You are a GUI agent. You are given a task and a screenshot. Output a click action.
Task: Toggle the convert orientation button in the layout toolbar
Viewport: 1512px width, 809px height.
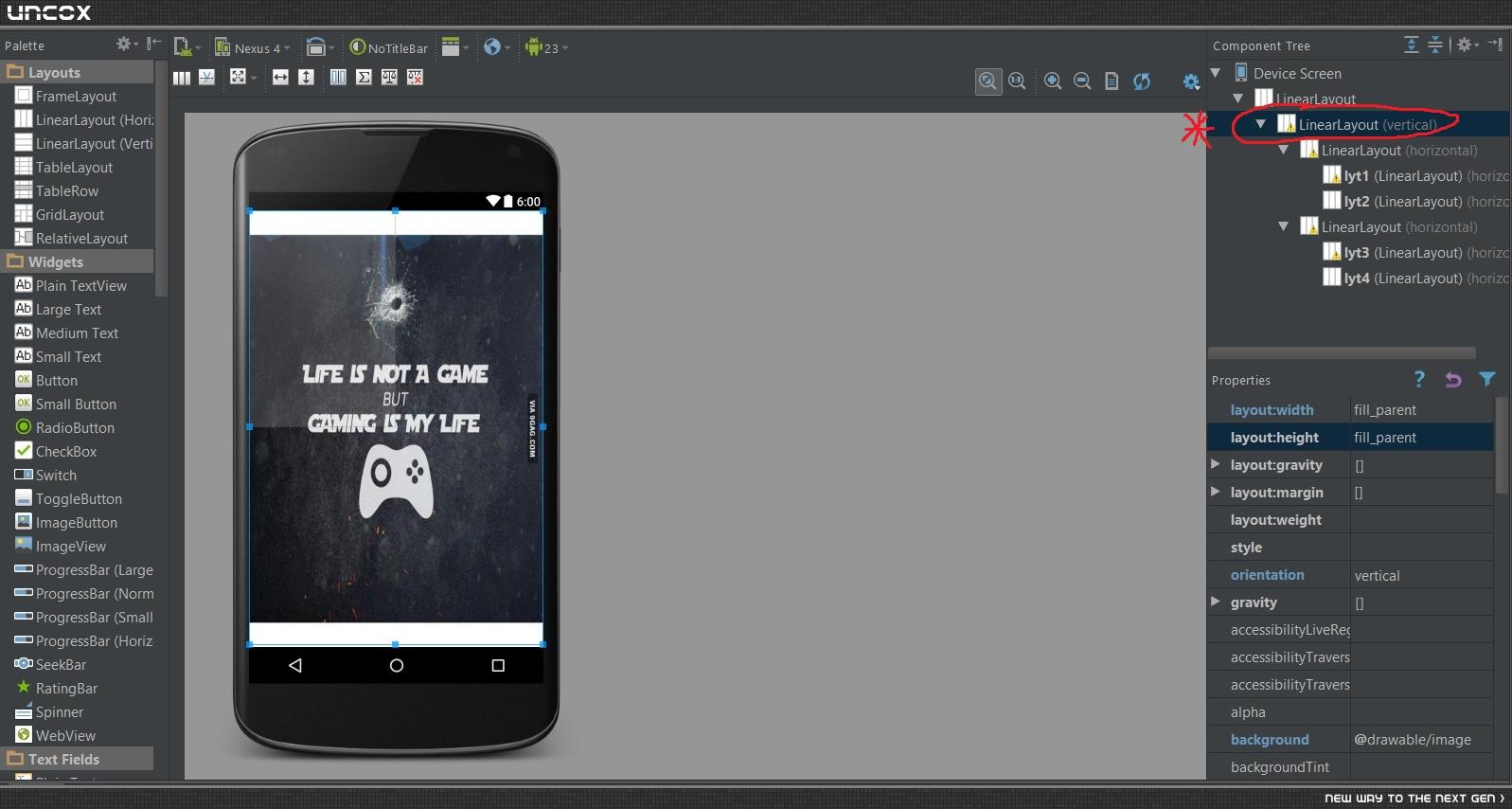(x=182, y=78)
